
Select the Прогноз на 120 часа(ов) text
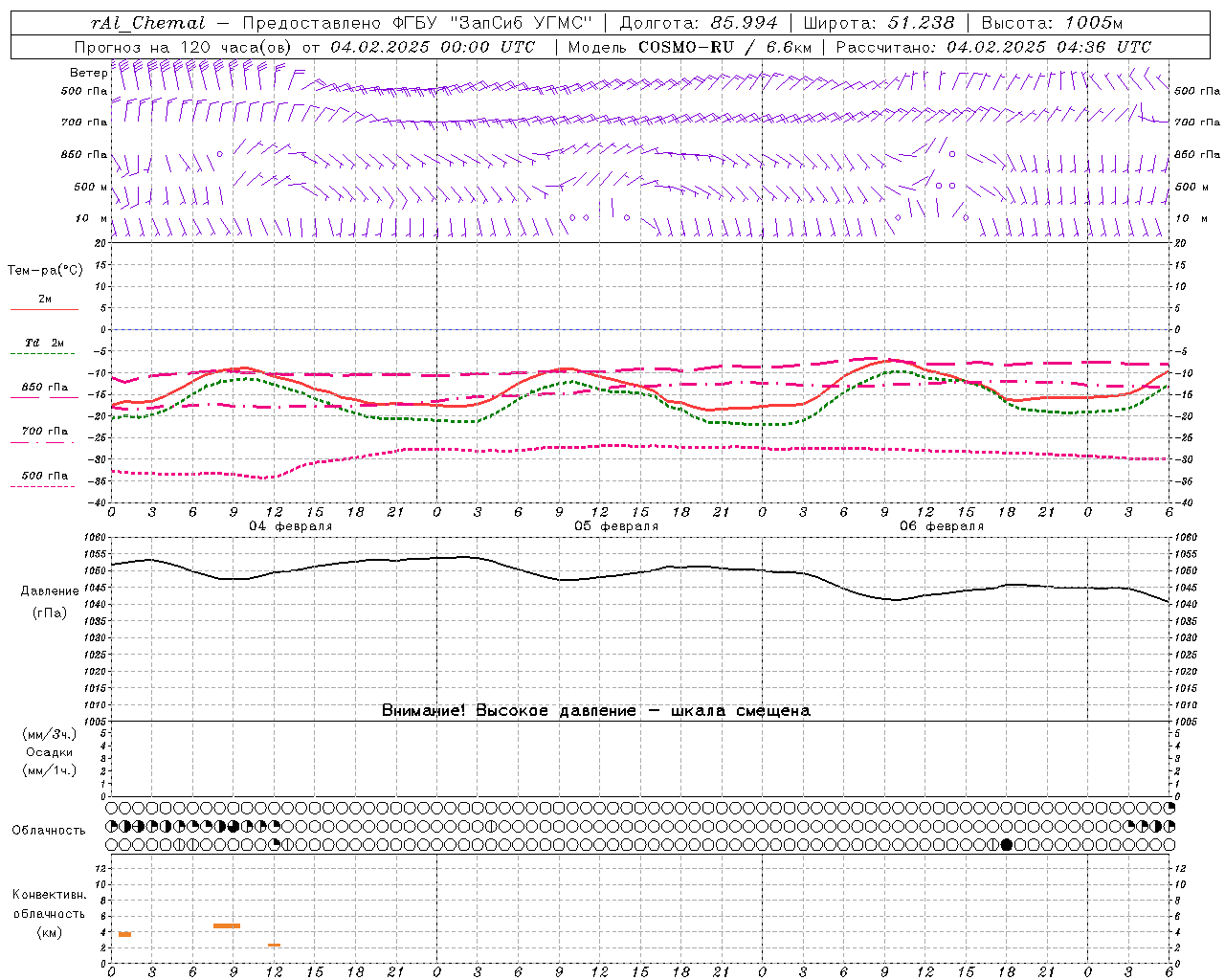pyautogui.click(x=185, y=47)
